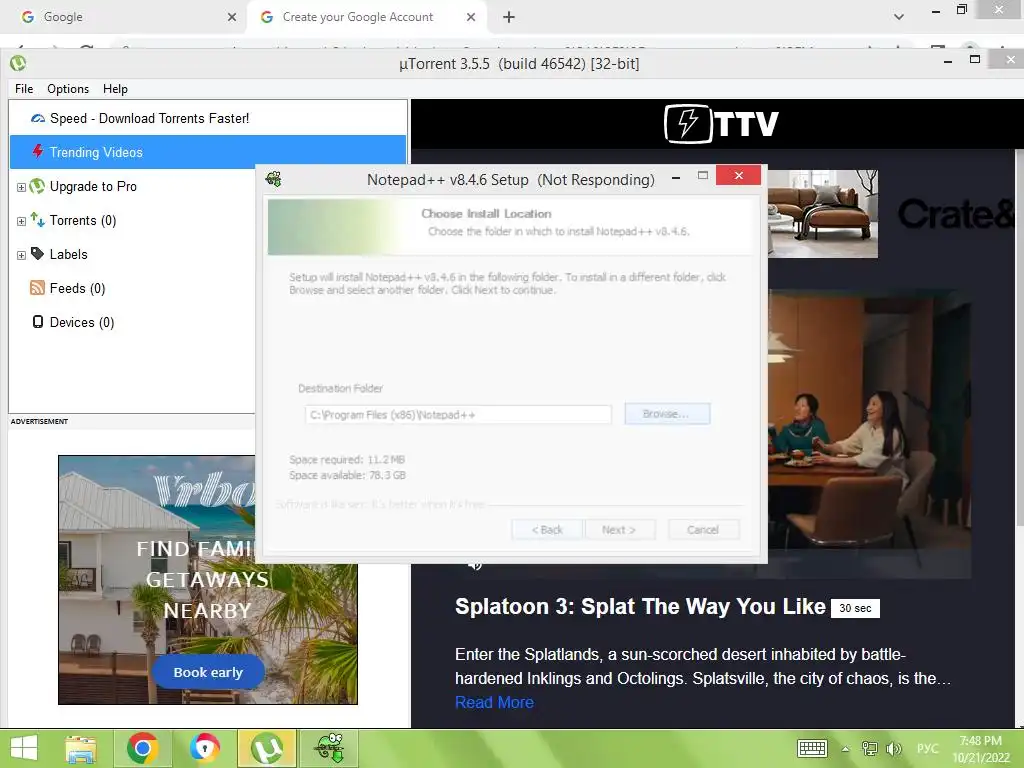Click the 30 sec badge label

tap(855, 608)
